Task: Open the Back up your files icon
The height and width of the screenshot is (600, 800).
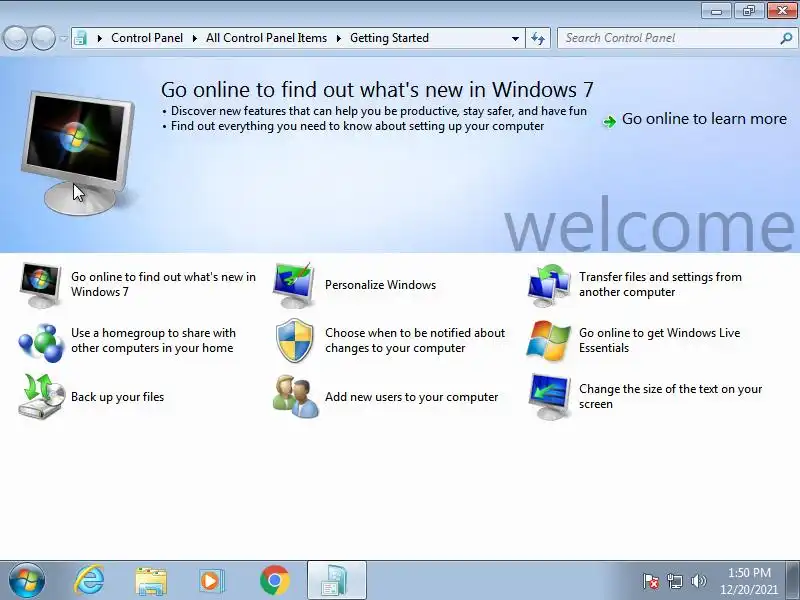Action: pyautogui.click(x=41, y=396)
